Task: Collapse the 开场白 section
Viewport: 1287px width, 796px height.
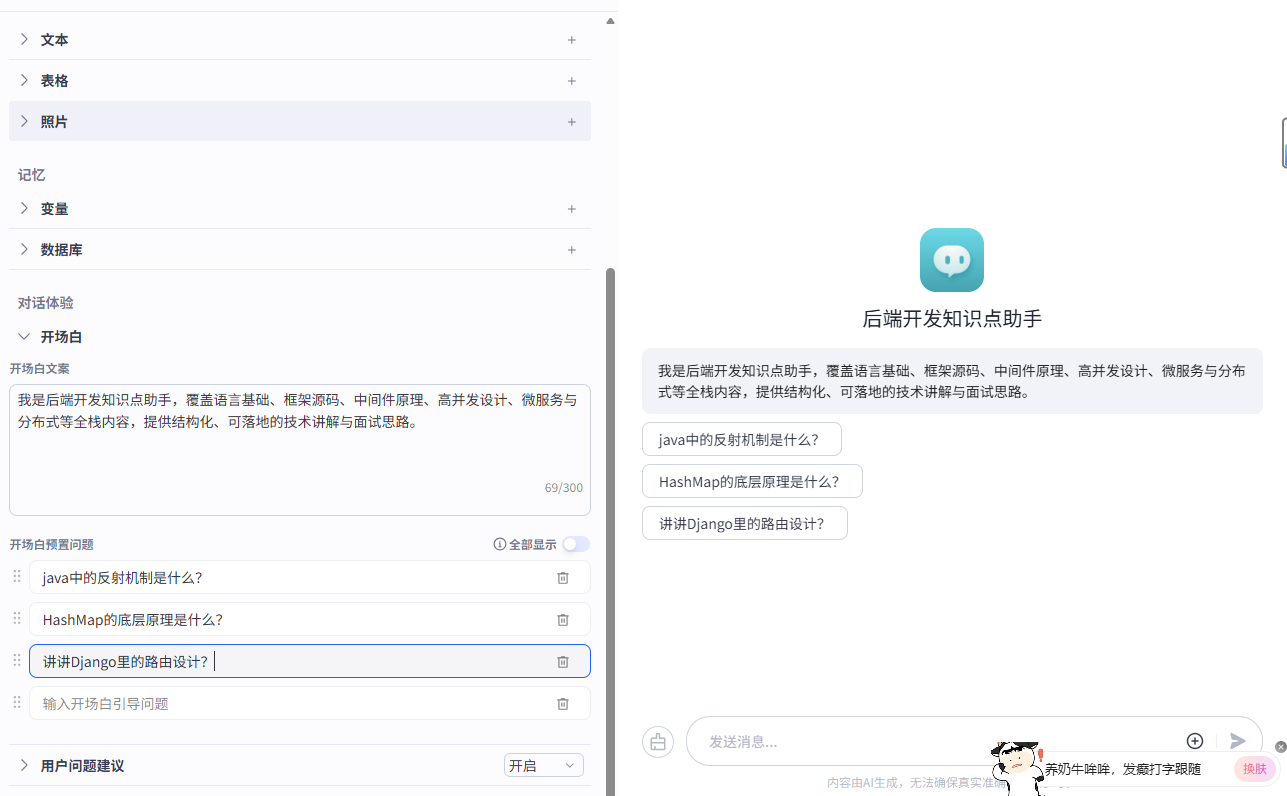Action: (23, 336)
